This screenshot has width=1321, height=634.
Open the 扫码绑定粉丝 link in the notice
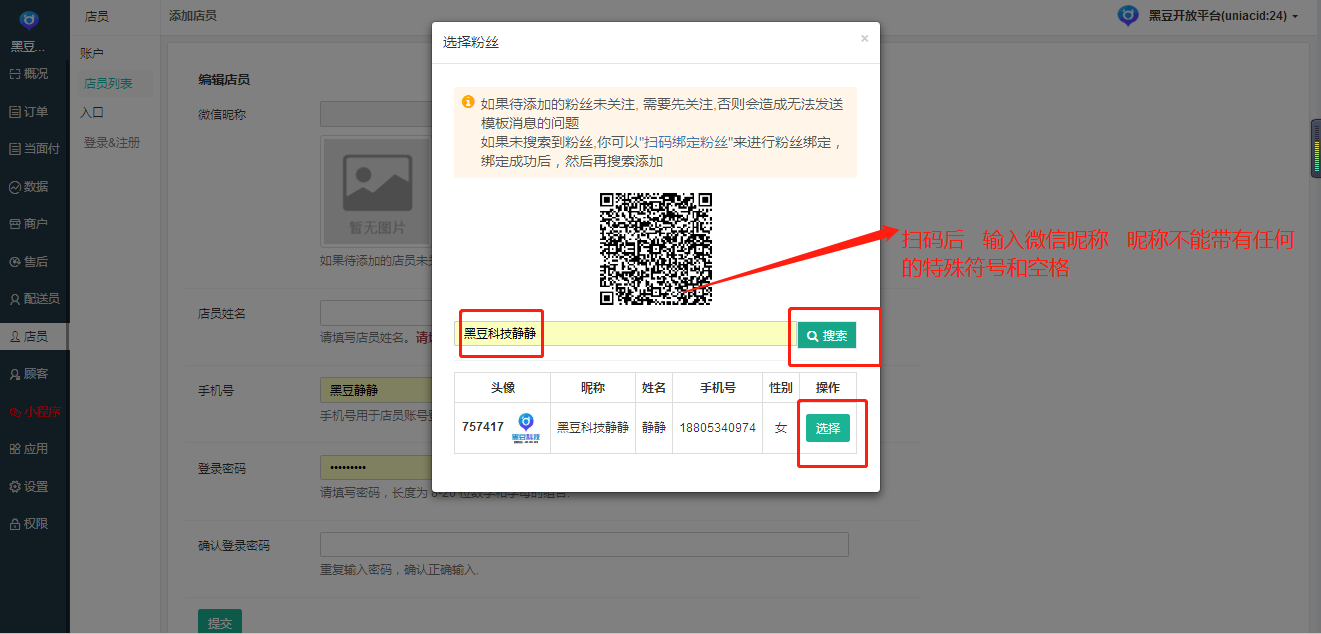687,142
